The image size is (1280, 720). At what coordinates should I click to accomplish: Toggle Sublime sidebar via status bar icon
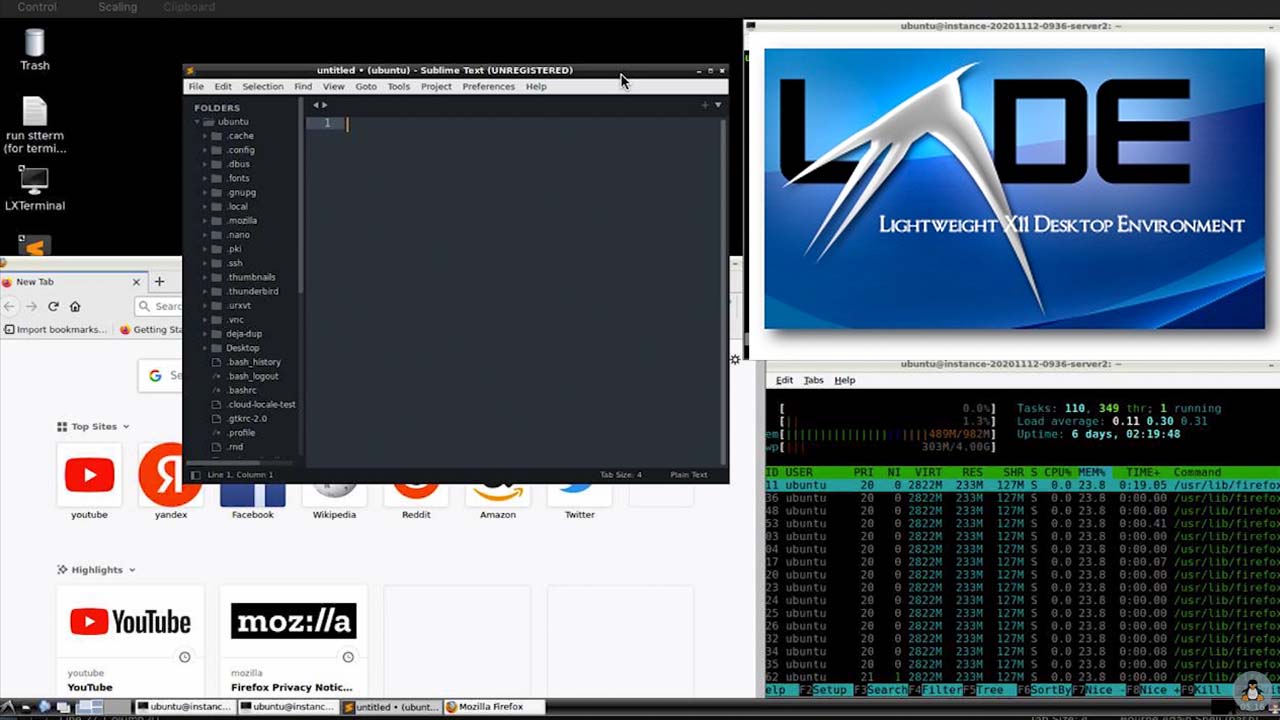coord(196,475)
